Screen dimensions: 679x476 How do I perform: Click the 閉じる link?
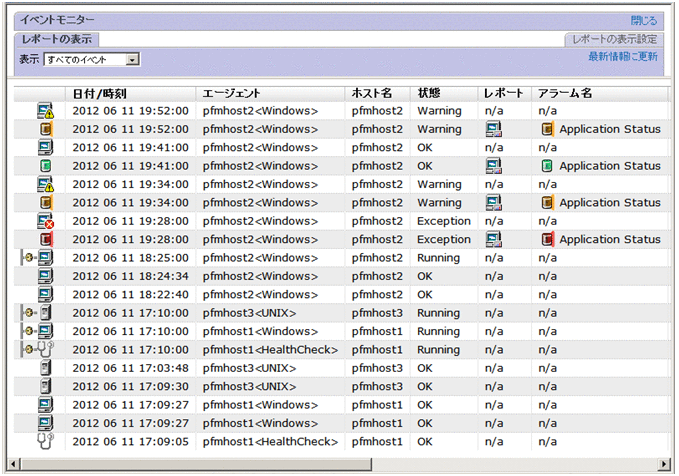point(643,20)
